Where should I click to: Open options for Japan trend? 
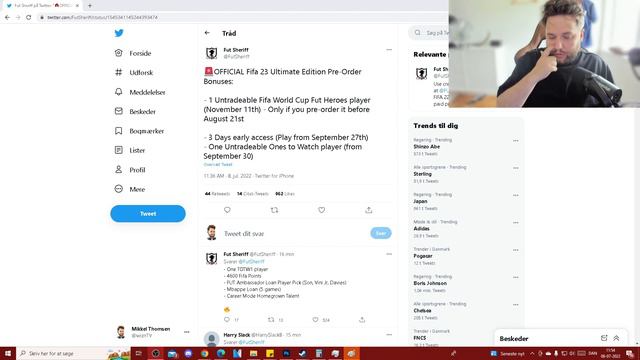click(x=516, y=196)
